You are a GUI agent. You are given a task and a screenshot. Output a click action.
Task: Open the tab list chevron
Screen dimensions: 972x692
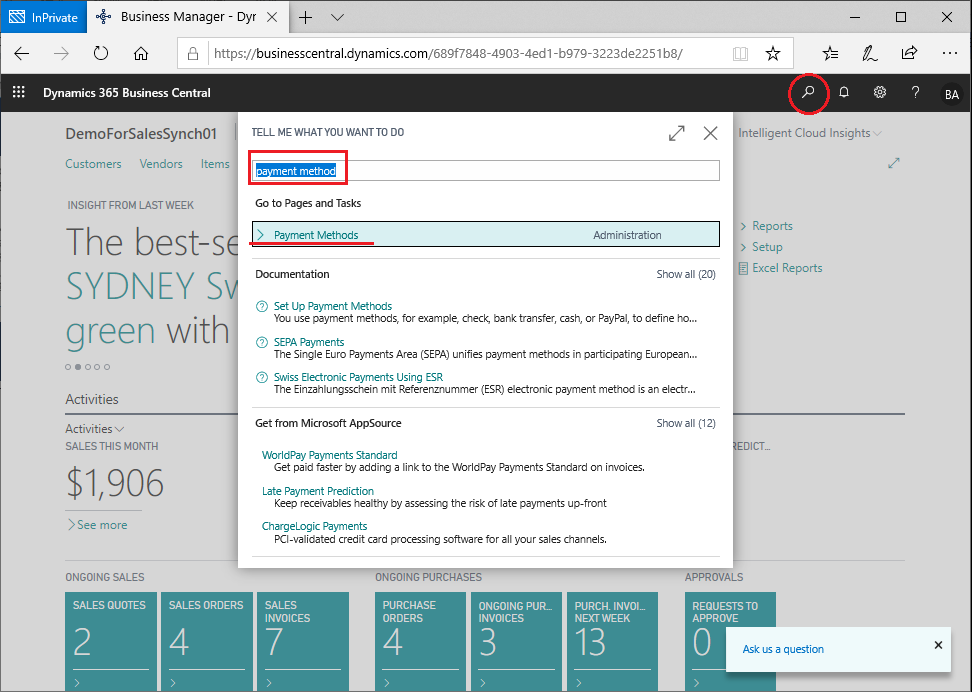337,17
